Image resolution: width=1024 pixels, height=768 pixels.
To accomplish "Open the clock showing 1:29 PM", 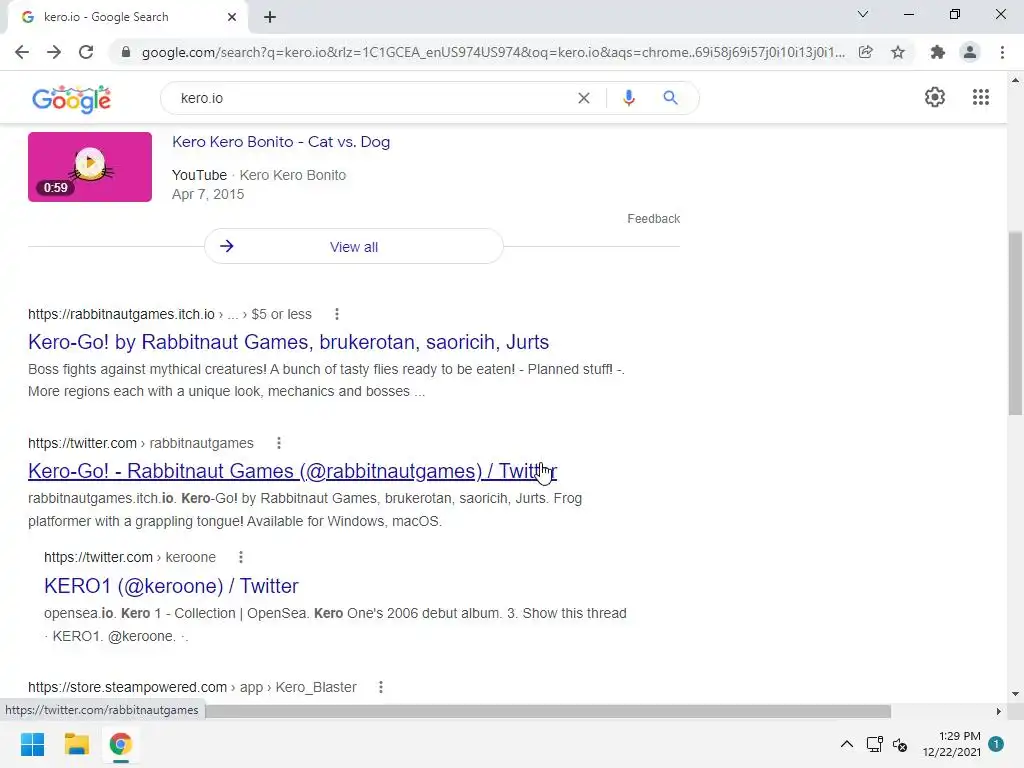I will tap(952, 744).
